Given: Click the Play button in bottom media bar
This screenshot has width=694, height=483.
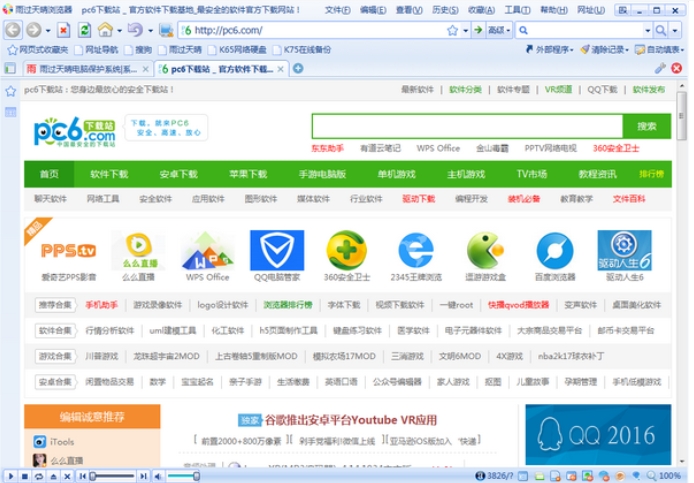Looking at the screenshot, I should [11, 476].
